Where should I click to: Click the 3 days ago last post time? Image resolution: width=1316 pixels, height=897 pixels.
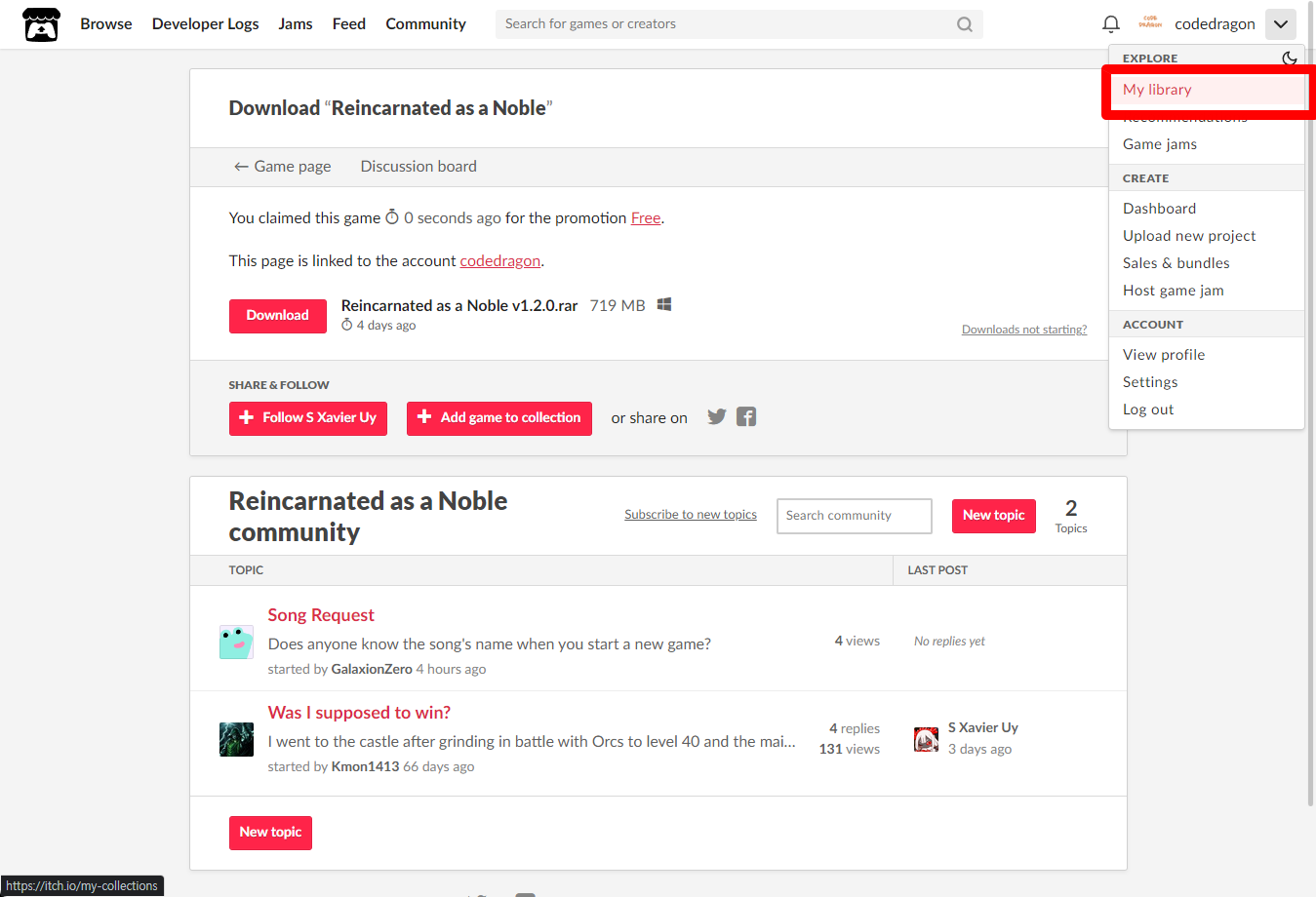(x=979, y=750)
